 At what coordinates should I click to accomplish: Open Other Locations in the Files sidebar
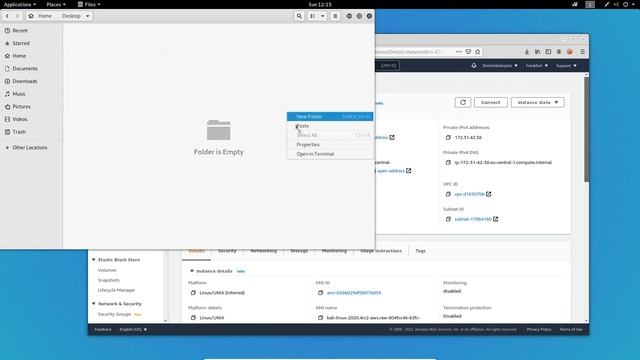31,147
